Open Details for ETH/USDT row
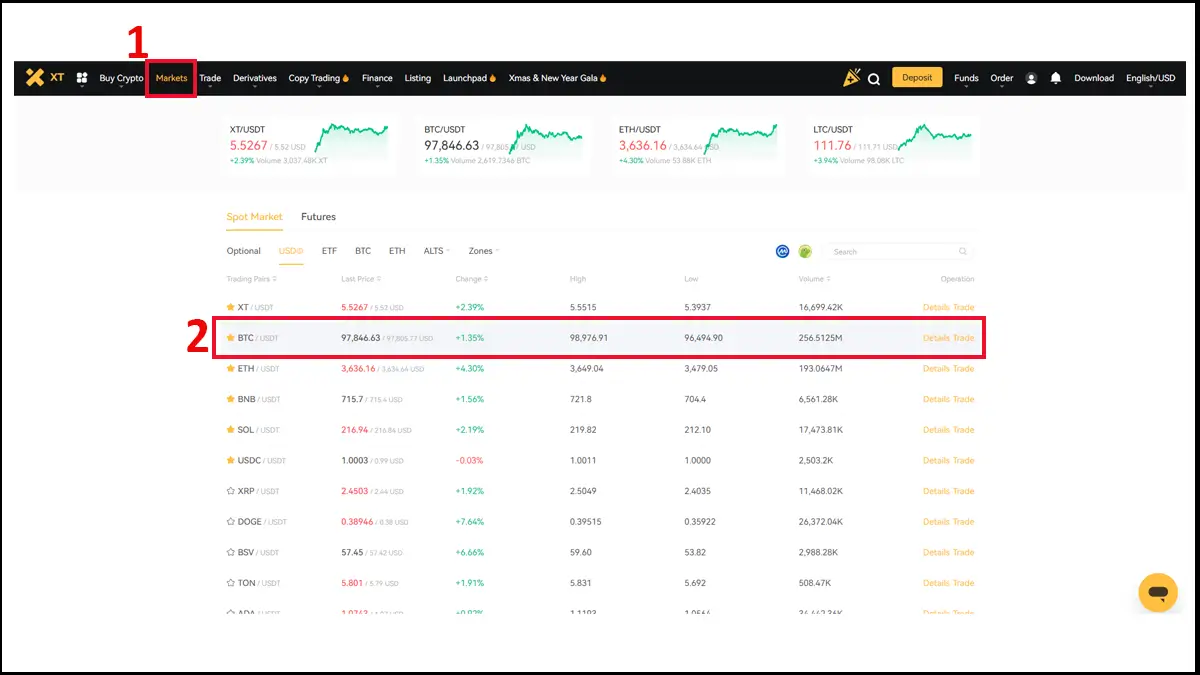The width and height of the screenshot is (1200, 675). click(936, 368)
